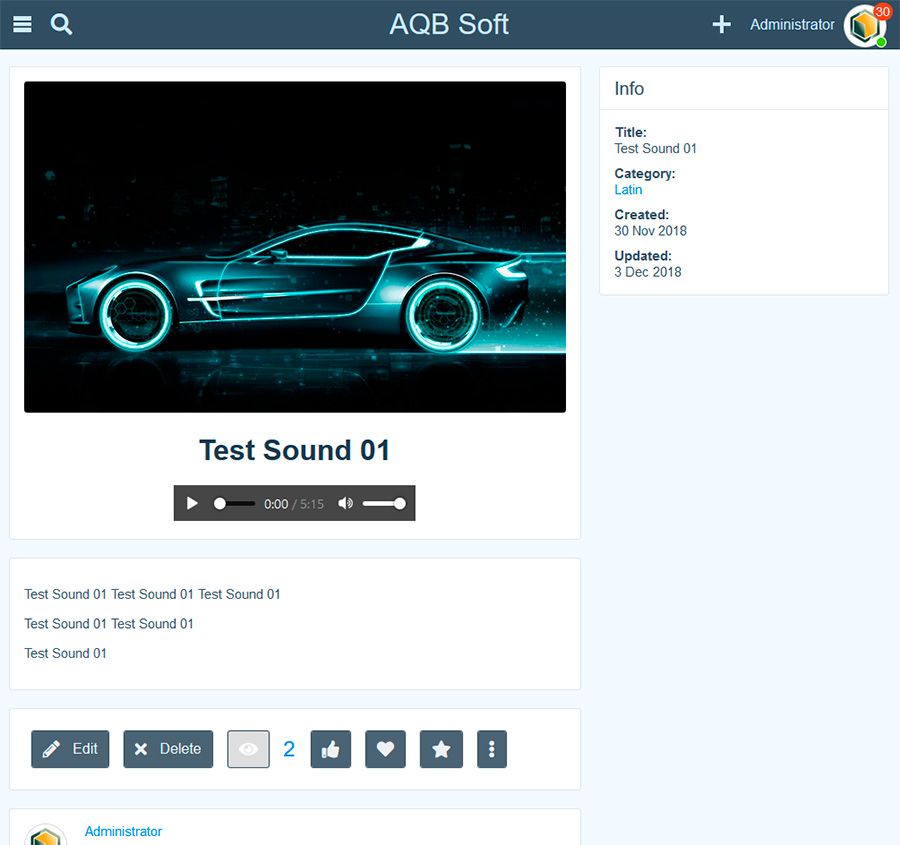Click the neon car cover image
The image size is (900, 845).
click(295, 246)
